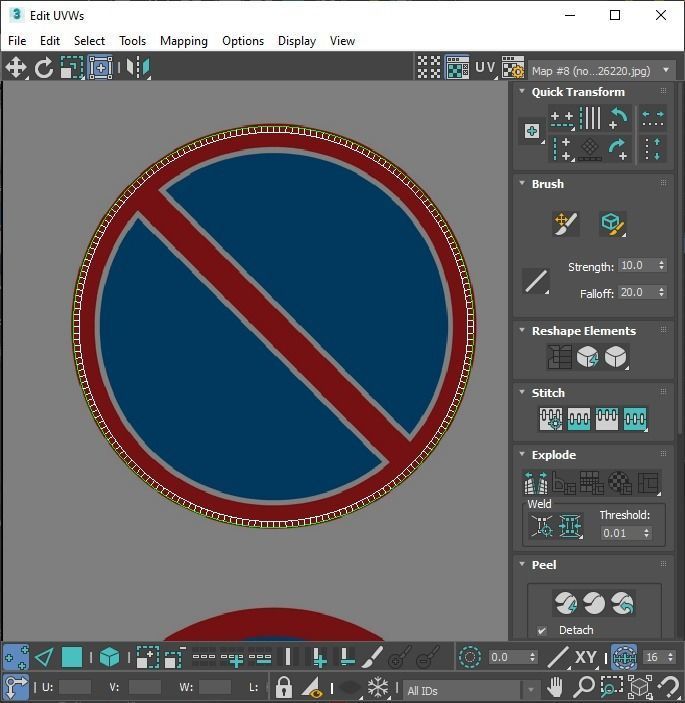Open the Mapping menu
Image resolution: width=685 pixels, height=703 pixels.
click(184, 41)
